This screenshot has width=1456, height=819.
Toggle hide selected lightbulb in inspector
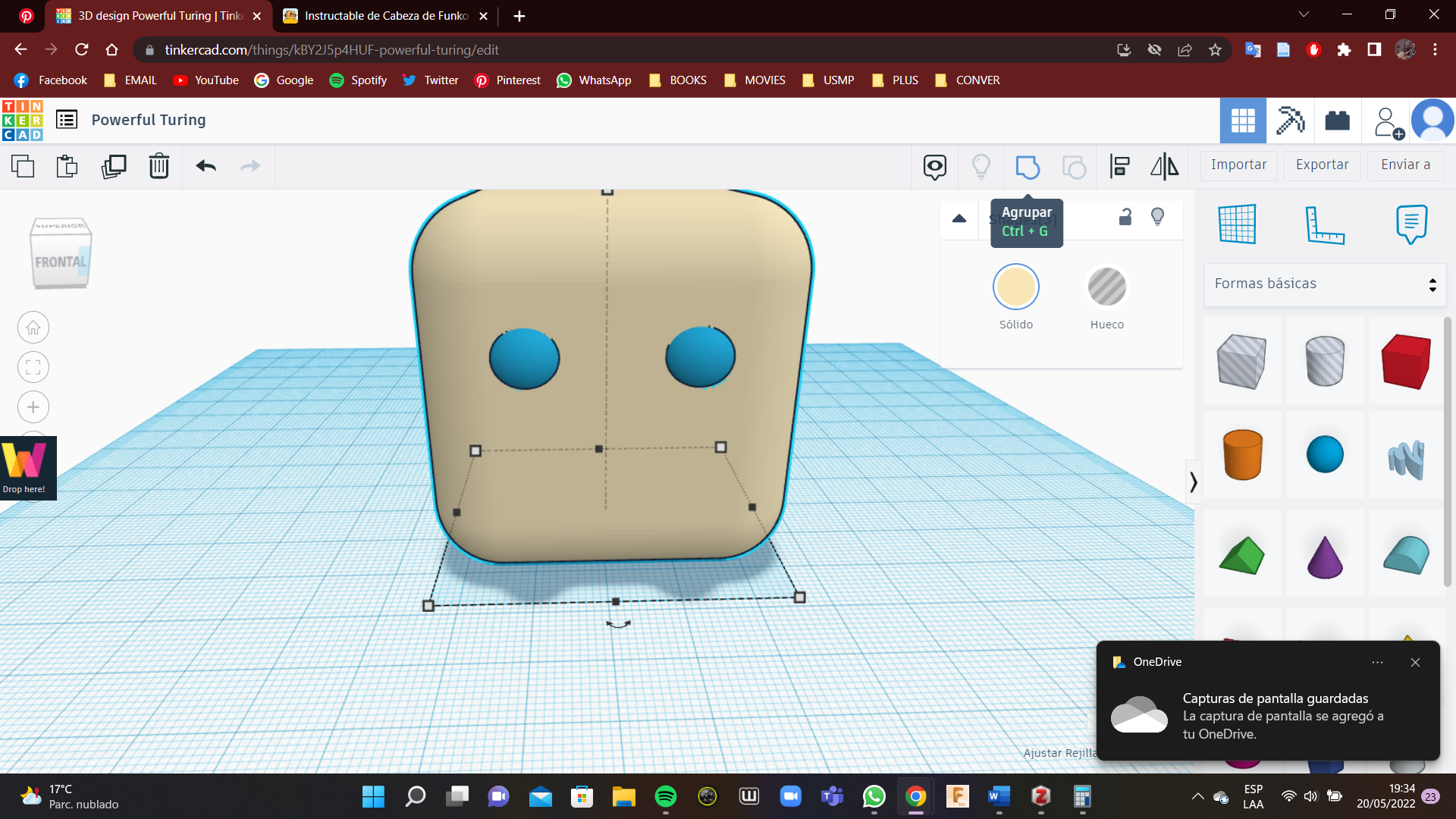1157,218
